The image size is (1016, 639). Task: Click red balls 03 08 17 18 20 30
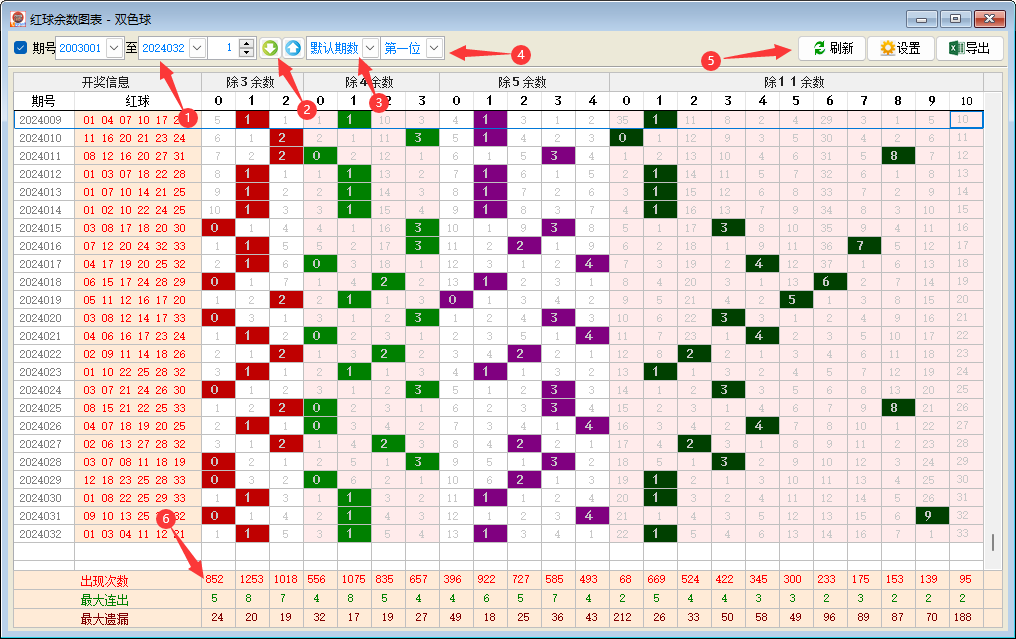[x=135, y=228]
